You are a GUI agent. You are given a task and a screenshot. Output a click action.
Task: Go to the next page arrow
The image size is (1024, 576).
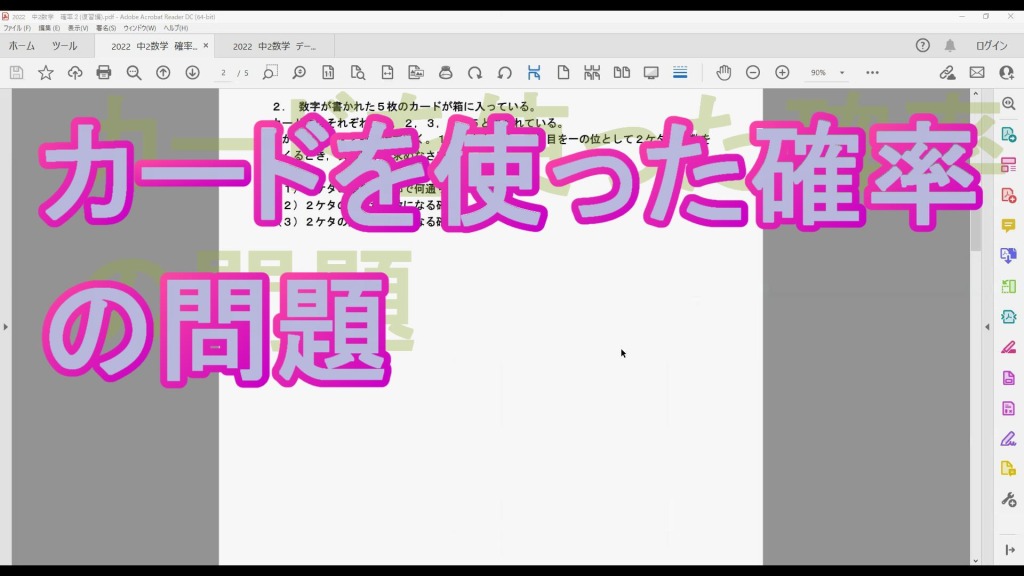(x=192, y=73)
